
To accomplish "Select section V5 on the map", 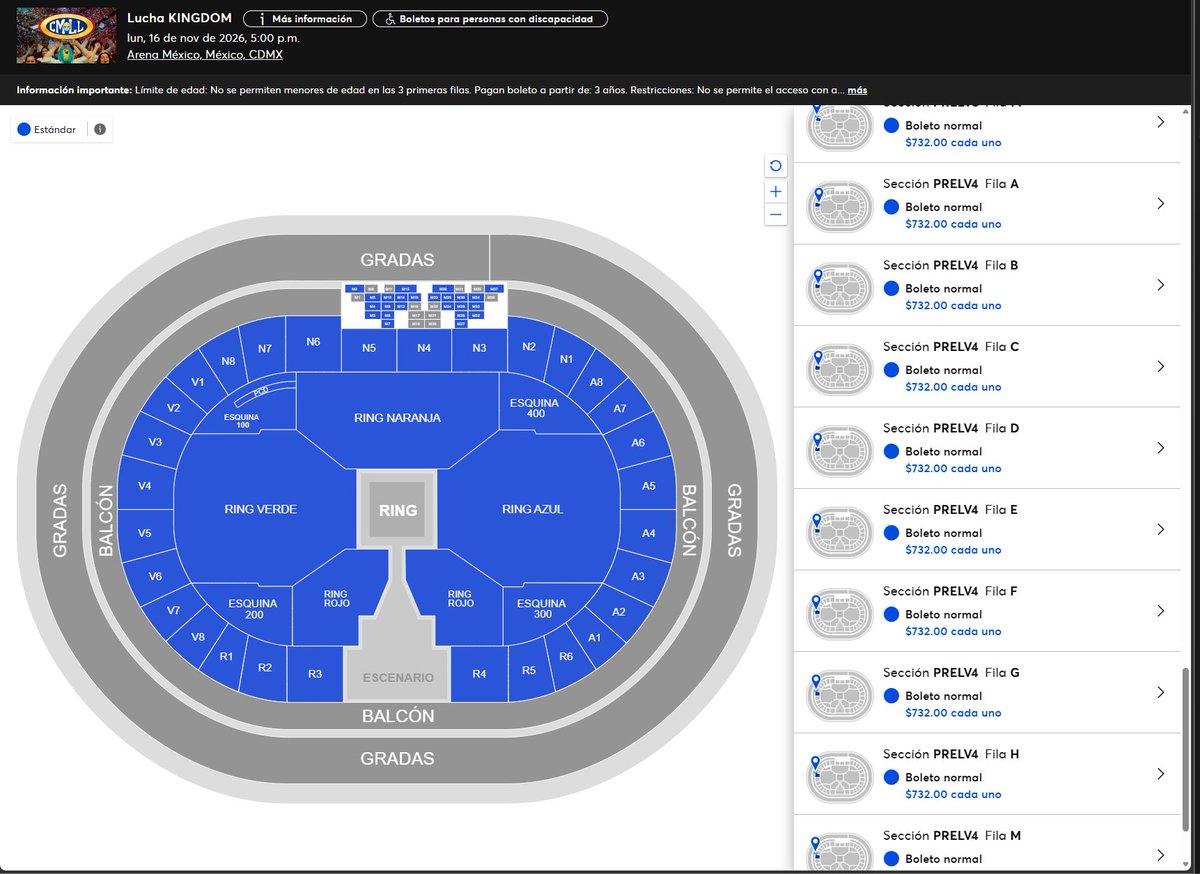I will (x=145, y=533).
